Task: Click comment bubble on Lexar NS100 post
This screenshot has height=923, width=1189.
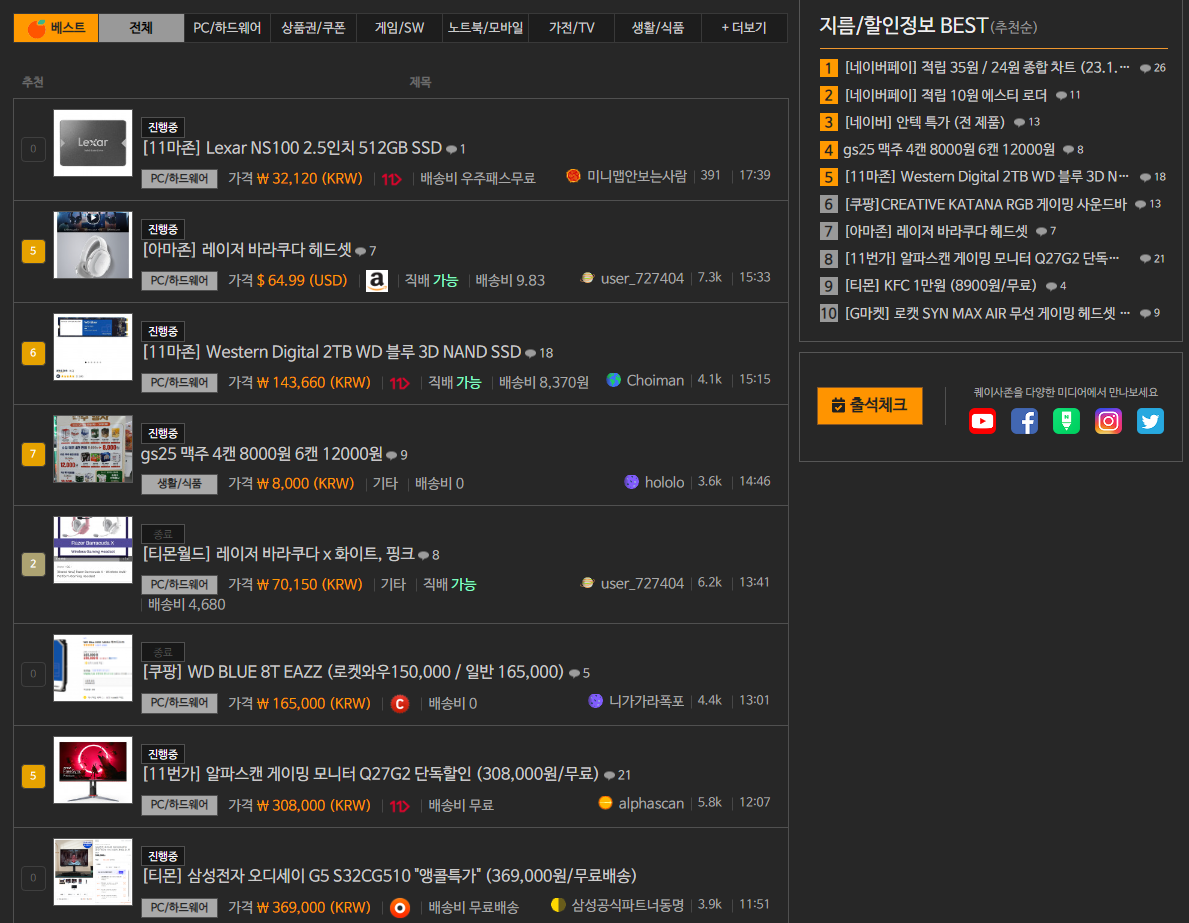Action: (451, 149)
